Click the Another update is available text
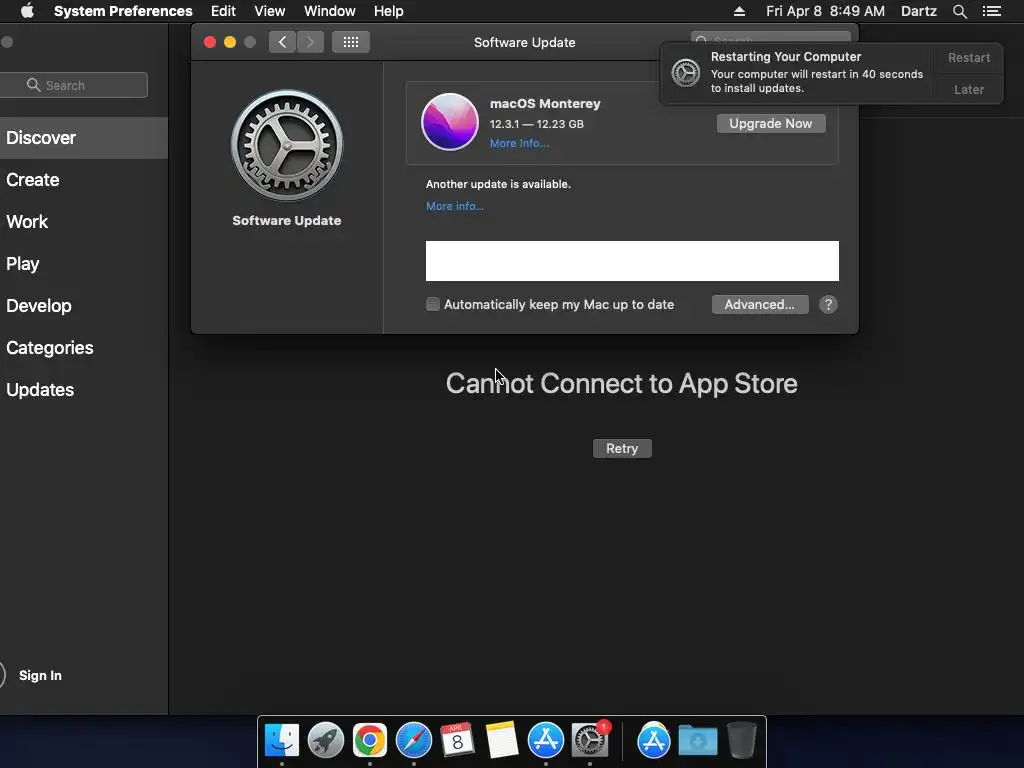The height and width of the screenshot is (768, 1024). coord(498,184)
